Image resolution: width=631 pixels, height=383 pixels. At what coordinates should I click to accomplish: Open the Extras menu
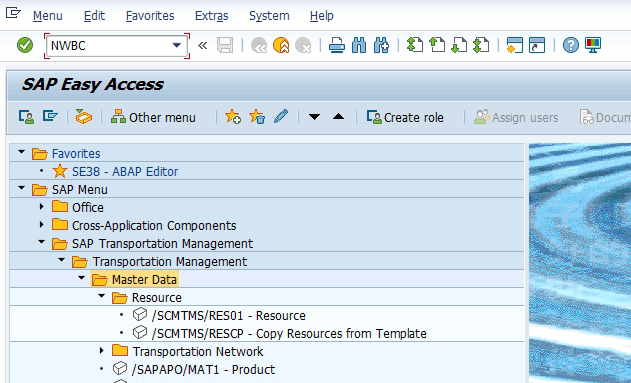coord(212,16)
